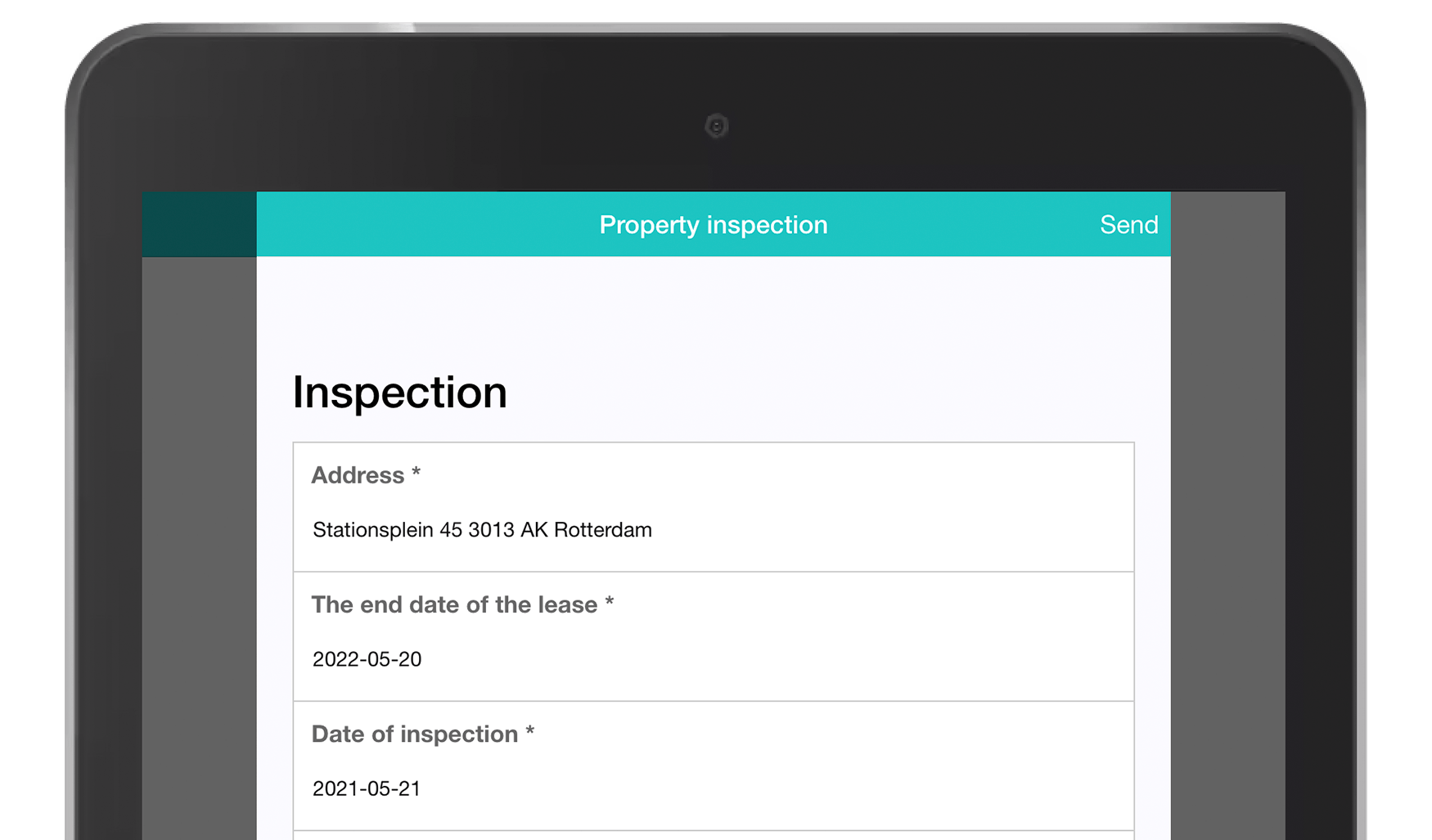Click the partially visible field below inspection date
Viewport: 1432px width, 840px height.
pyautogui.click(x=712, y=834)
